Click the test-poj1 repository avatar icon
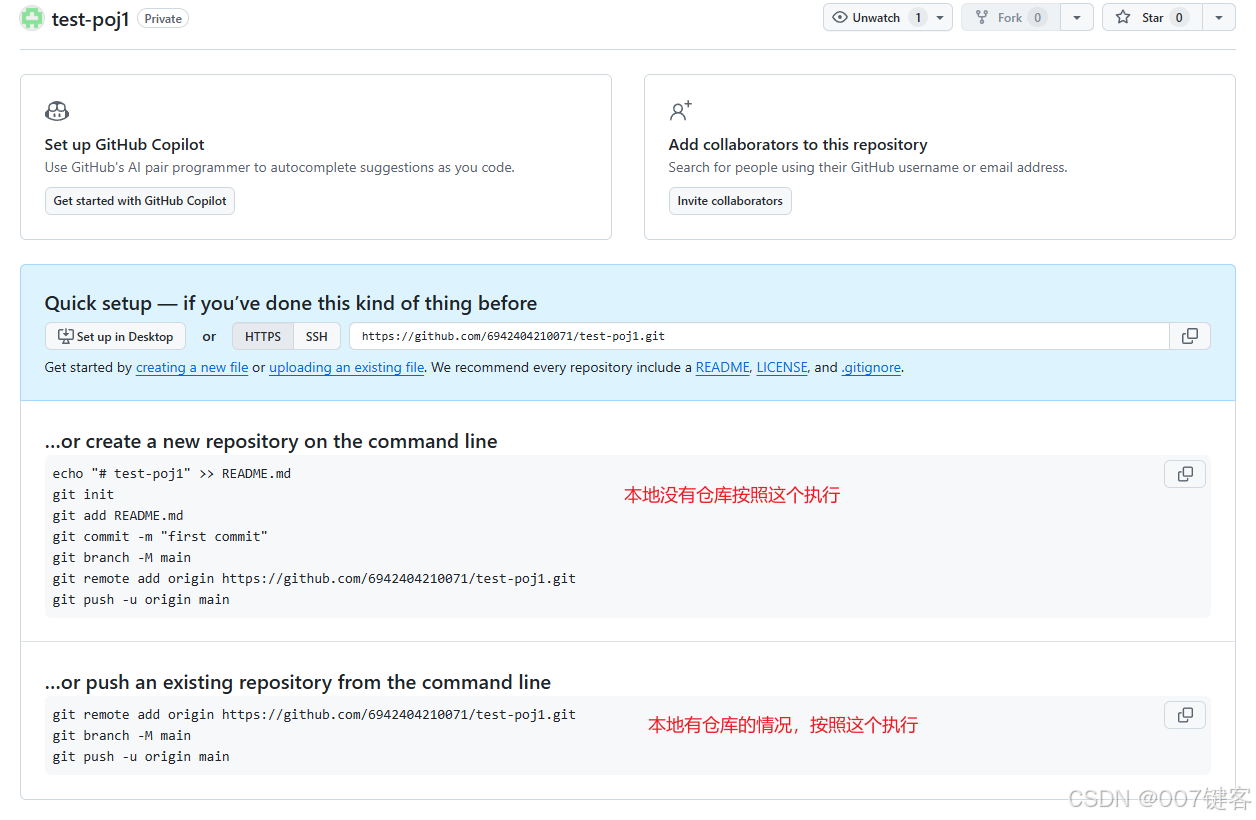This screenshot has height=820, width=1256. pyautogui.click(x=32, y=18)
